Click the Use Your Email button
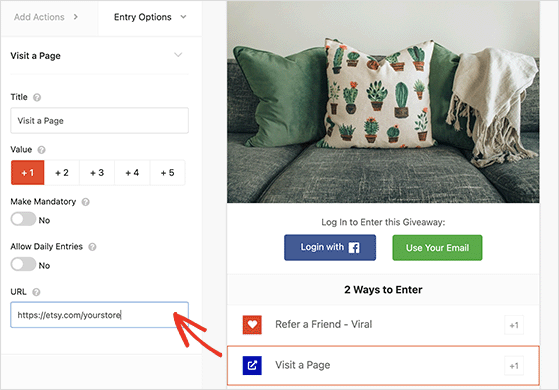This screenshot has width=559, height=390. tap(437, 248)
